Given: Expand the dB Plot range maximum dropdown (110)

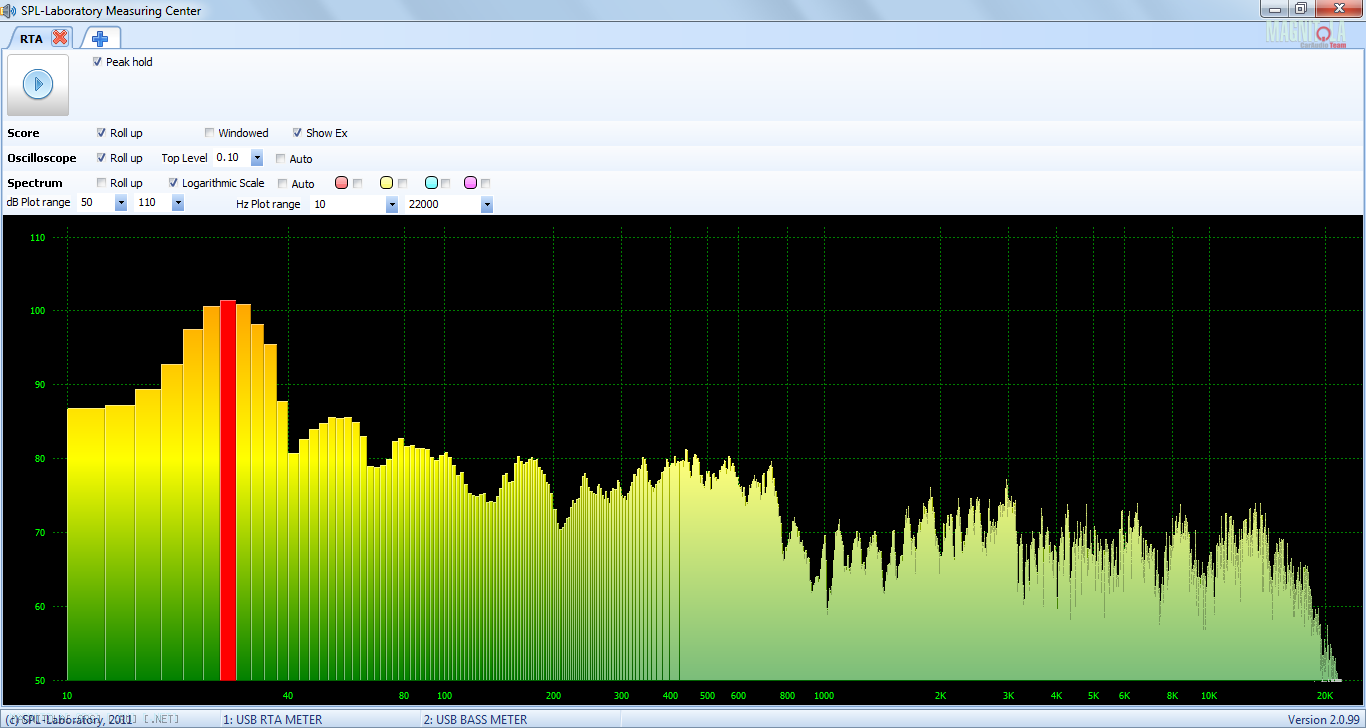Looking at the screenshot, I should tap(178, 203).
